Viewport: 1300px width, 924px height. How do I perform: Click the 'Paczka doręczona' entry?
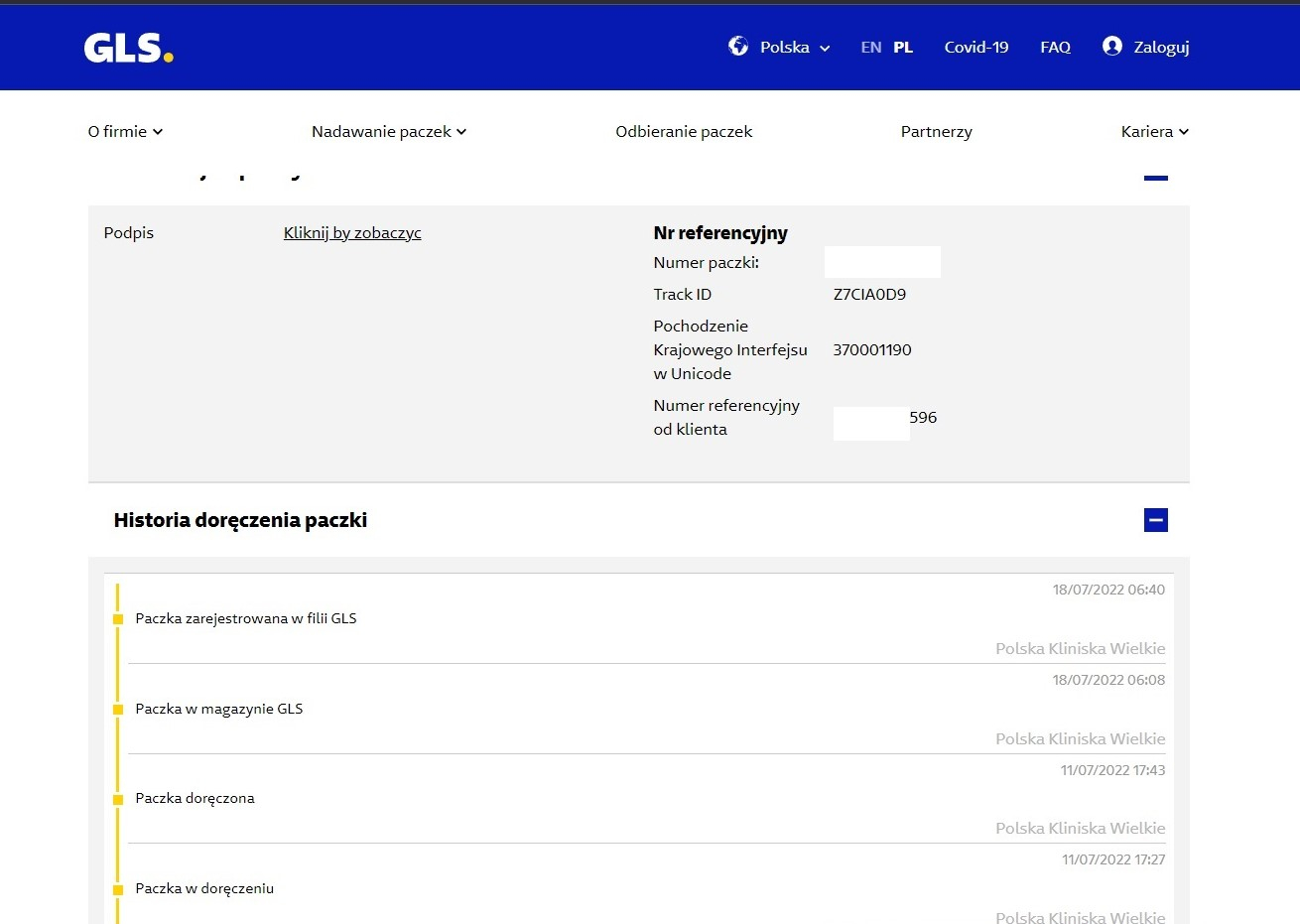click(x=195, y=798)
